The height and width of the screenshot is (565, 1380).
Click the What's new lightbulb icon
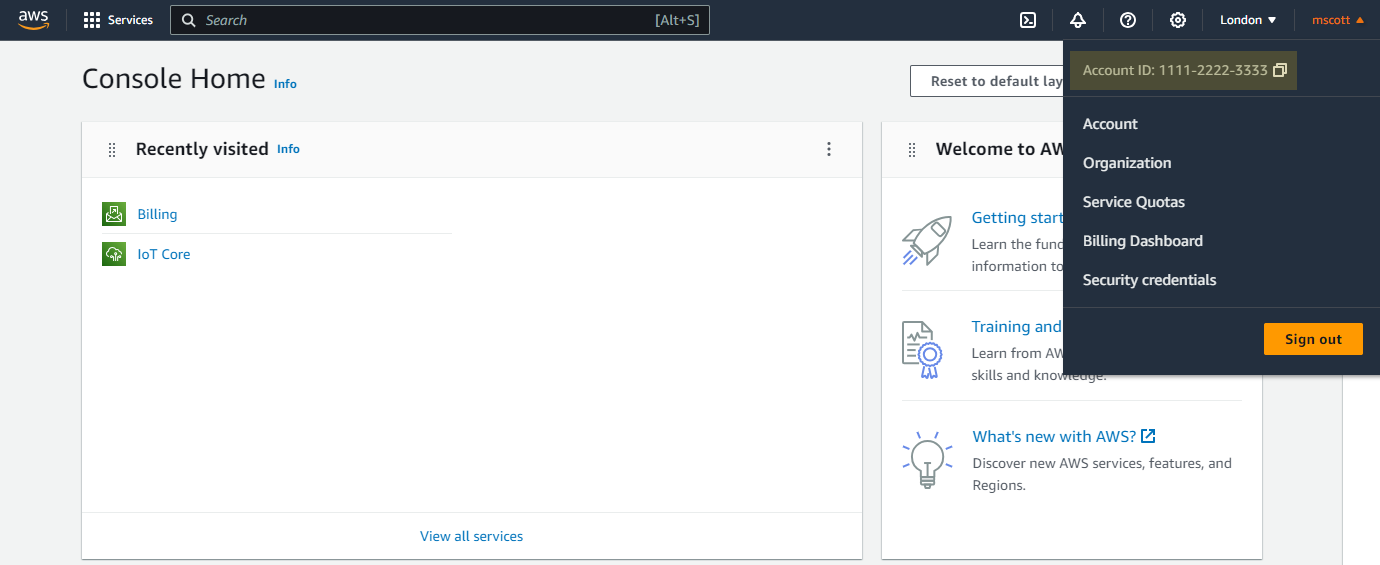[926, 460]
